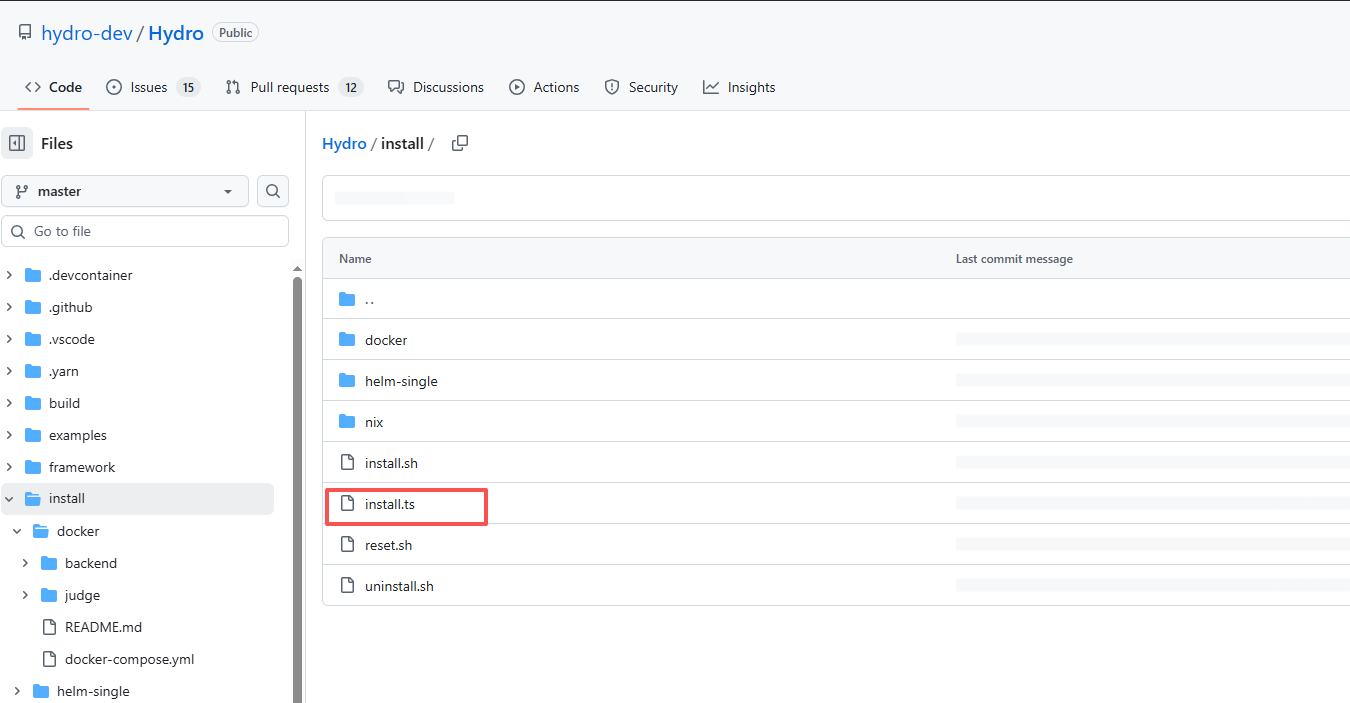Click the file tree vertical scrollbar
The width and height of the screenshot is (1350, 703).
297,480
